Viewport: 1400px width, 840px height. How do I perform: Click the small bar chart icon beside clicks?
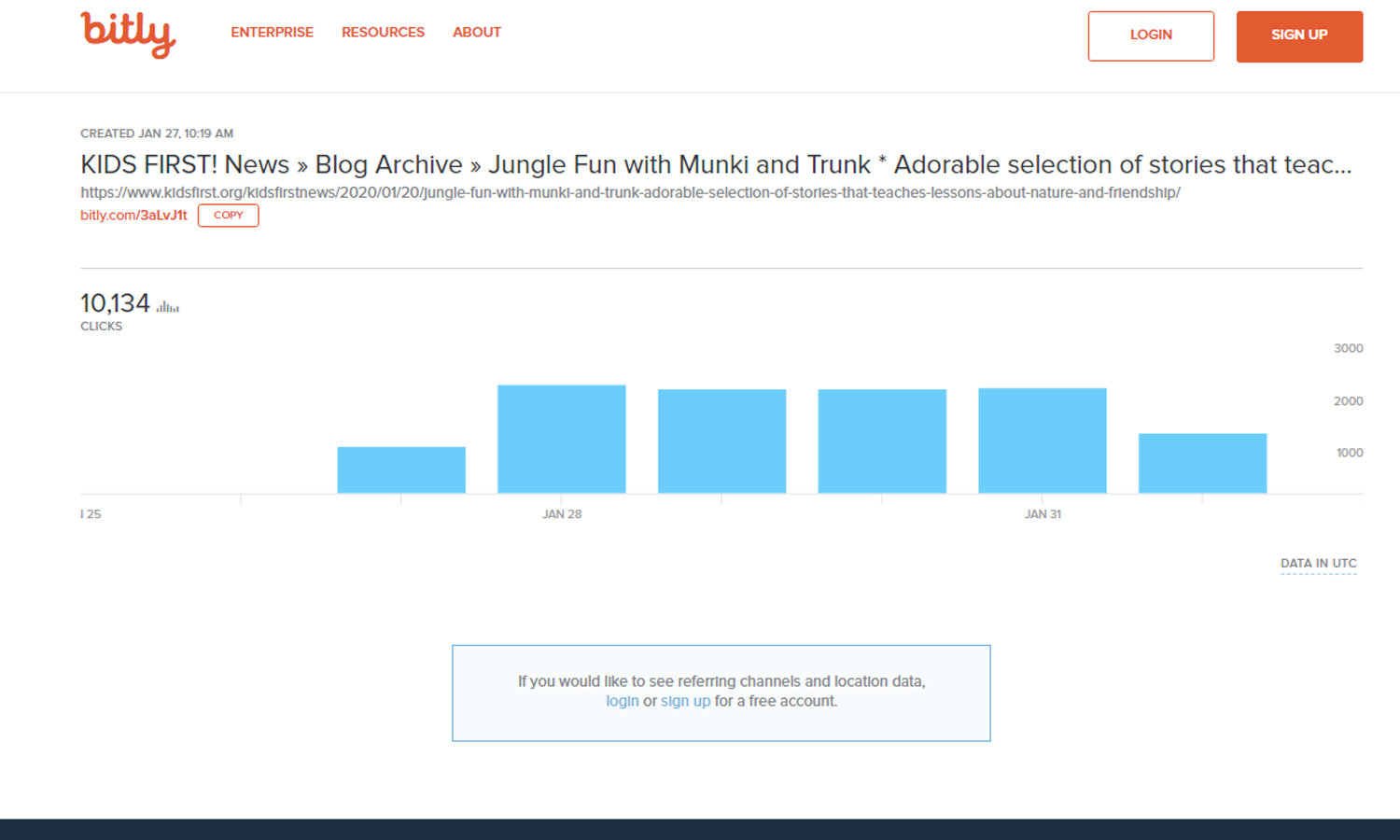pos(168,306)
